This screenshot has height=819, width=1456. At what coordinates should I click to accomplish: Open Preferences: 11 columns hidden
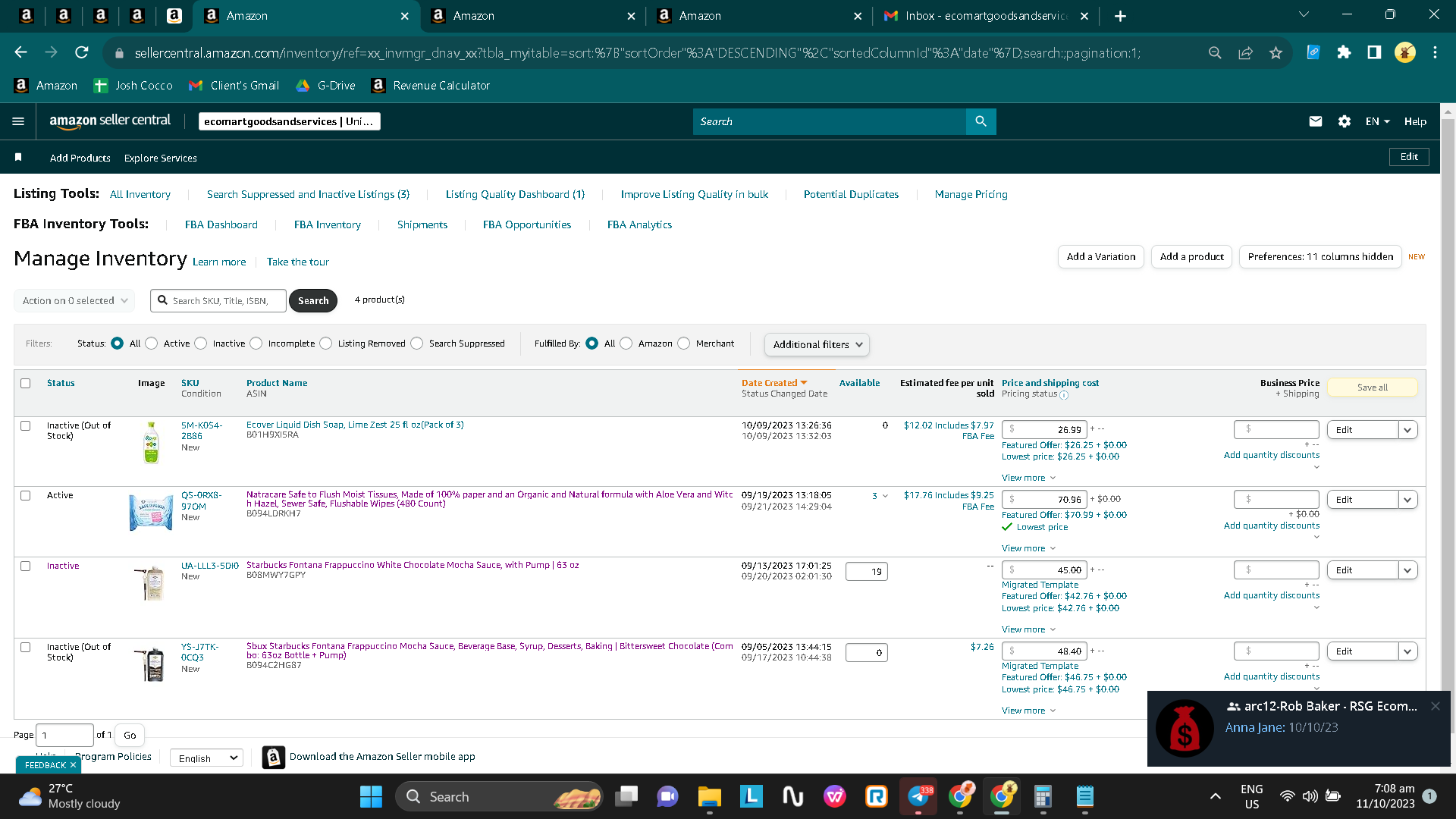(x=1320, y=256)
